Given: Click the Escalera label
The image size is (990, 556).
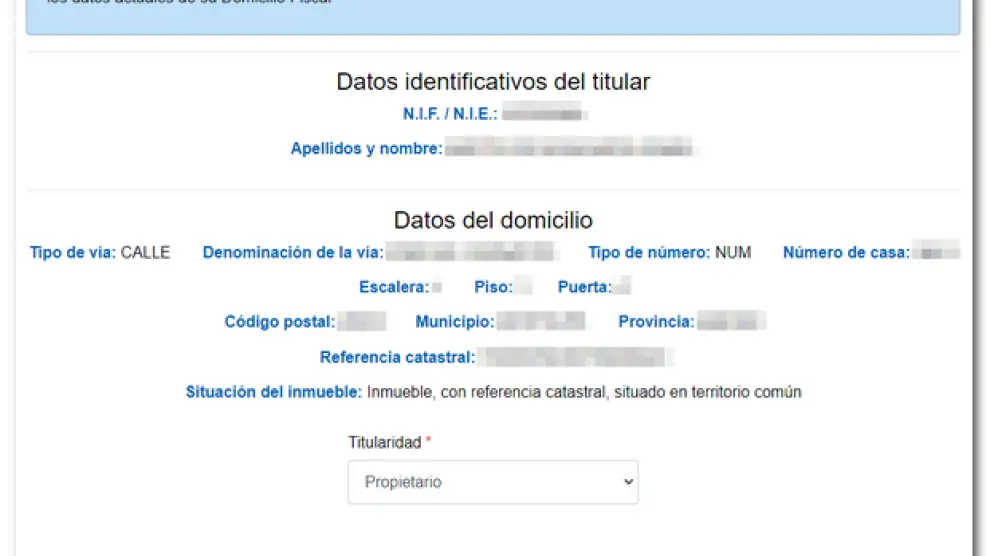Looking at the screenshot, I should click(393, 287).
